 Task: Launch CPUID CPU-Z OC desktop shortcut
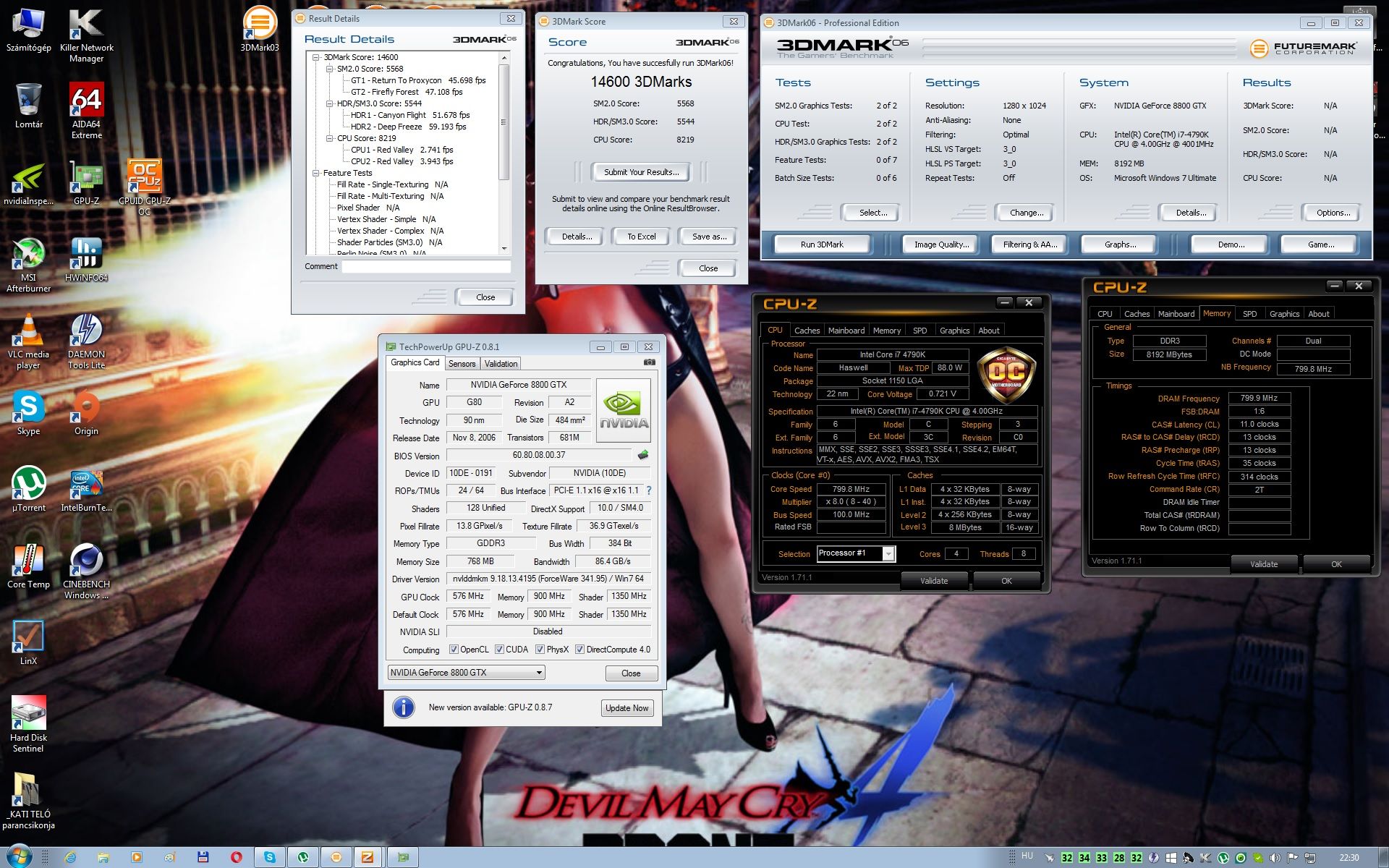[144, 188]
